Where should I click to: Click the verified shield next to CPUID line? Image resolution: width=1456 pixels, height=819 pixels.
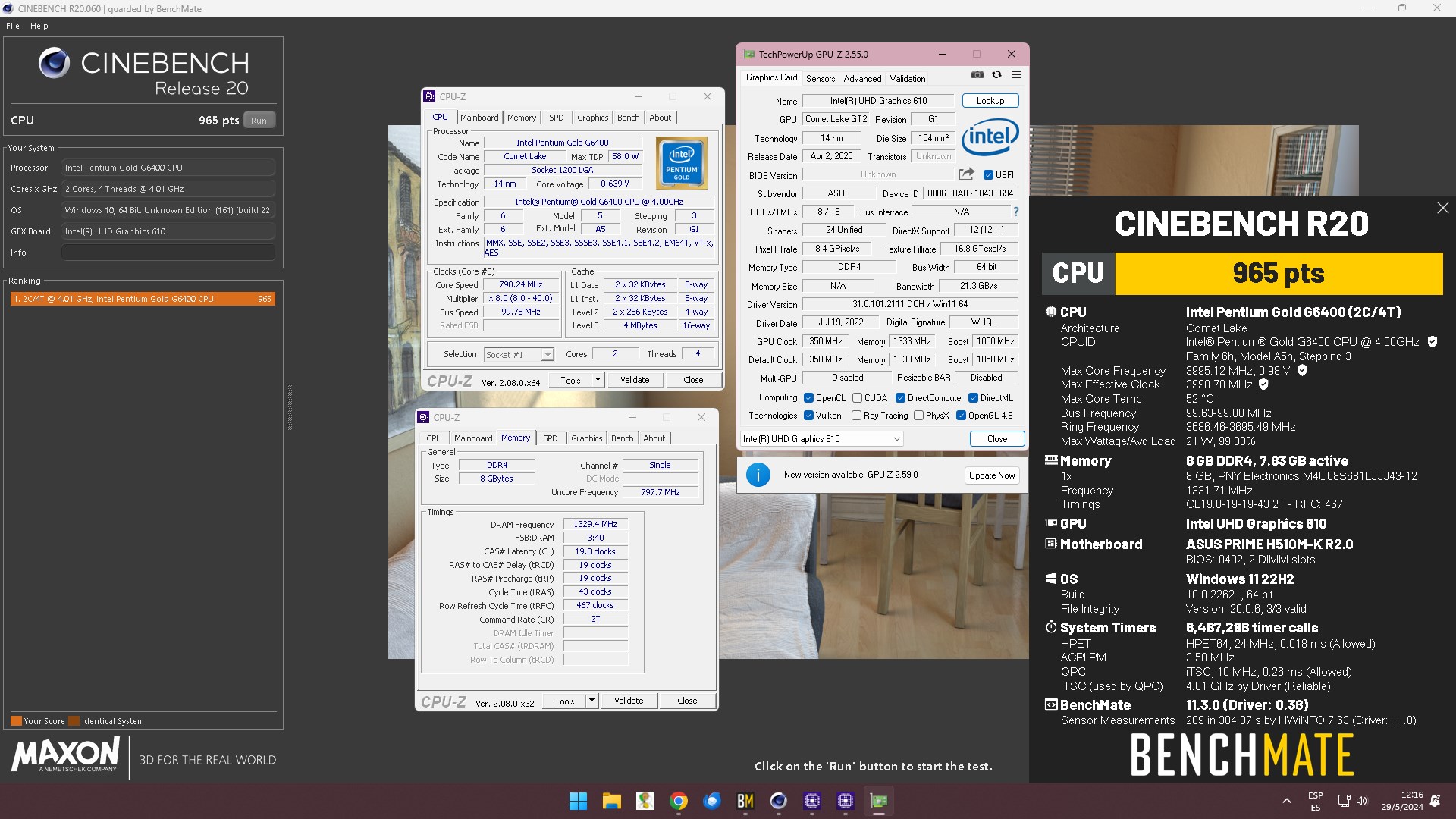(1432, 342)
